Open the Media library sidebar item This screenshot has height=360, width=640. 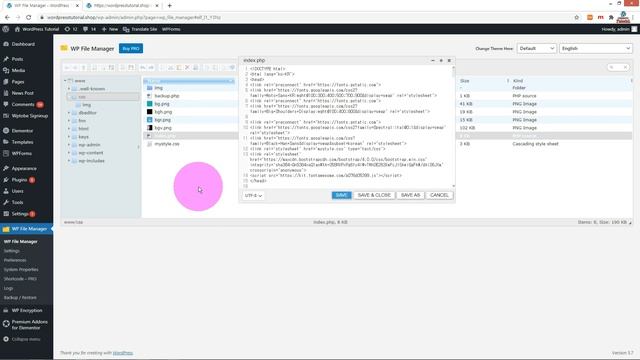pos(18,71)
